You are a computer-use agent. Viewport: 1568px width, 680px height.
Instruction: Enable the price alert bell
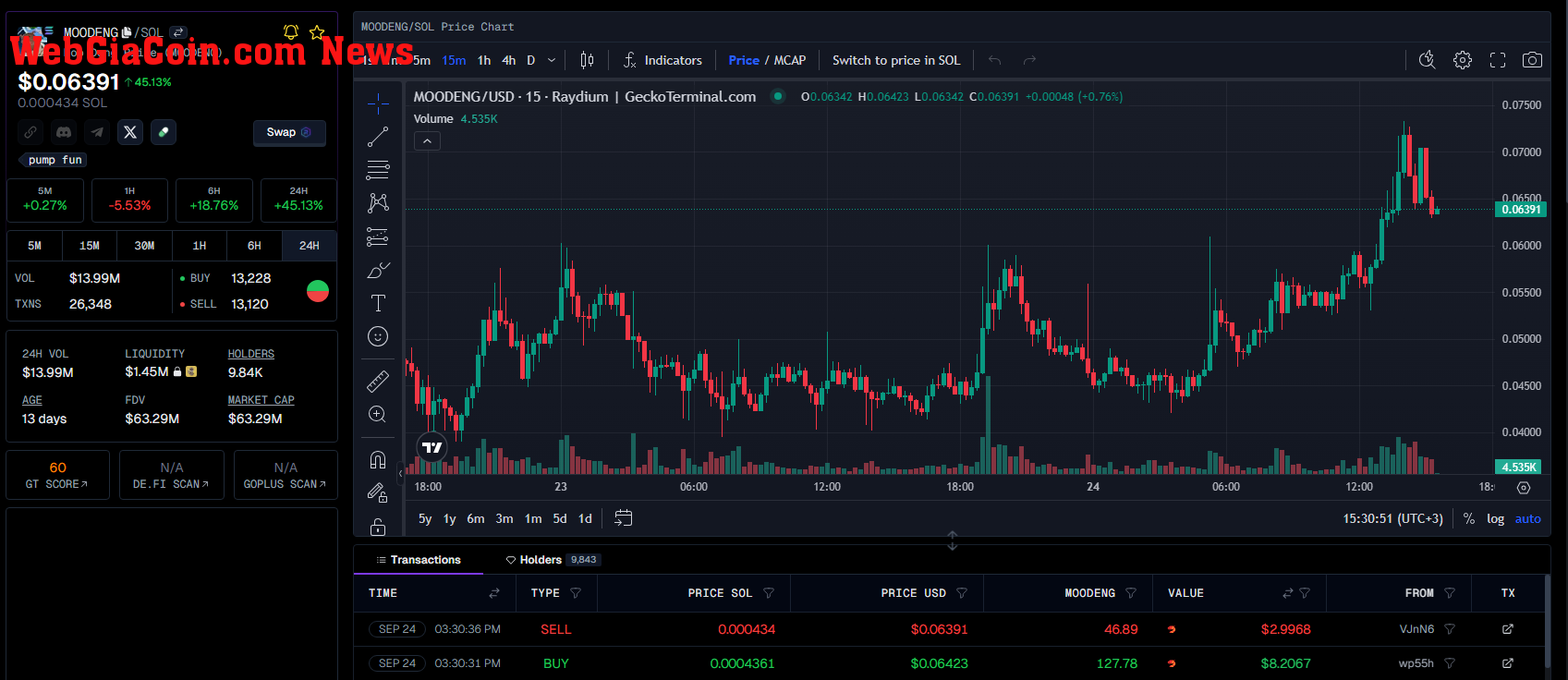pos(291,32)
